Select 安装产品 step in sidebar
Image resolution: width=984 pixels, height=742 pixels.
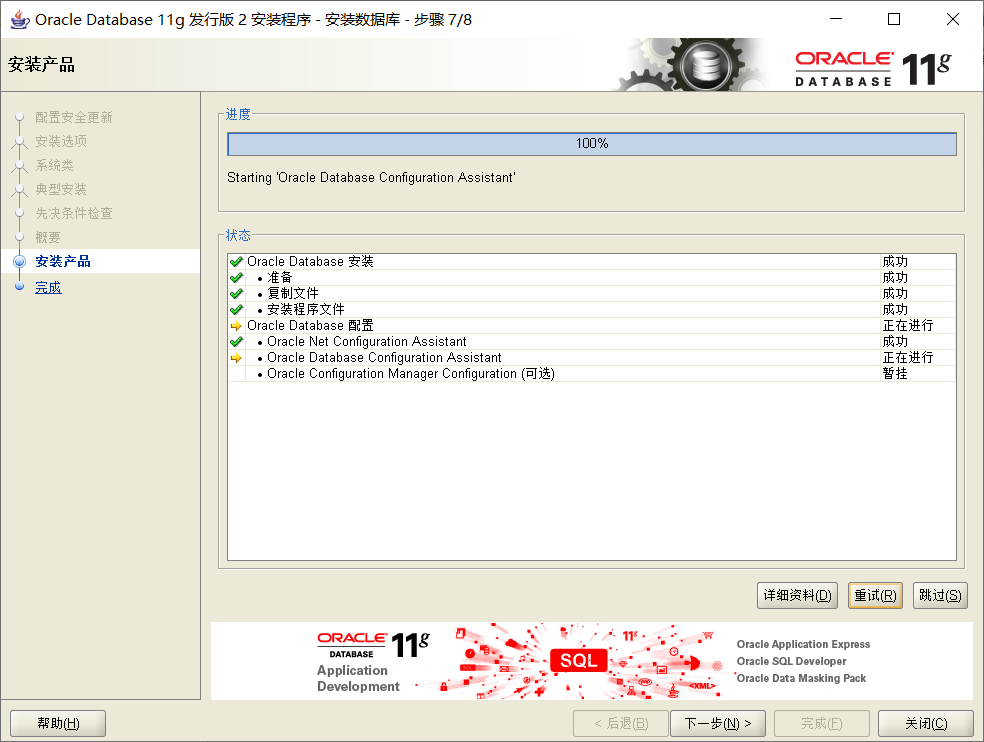pos(63,261)
